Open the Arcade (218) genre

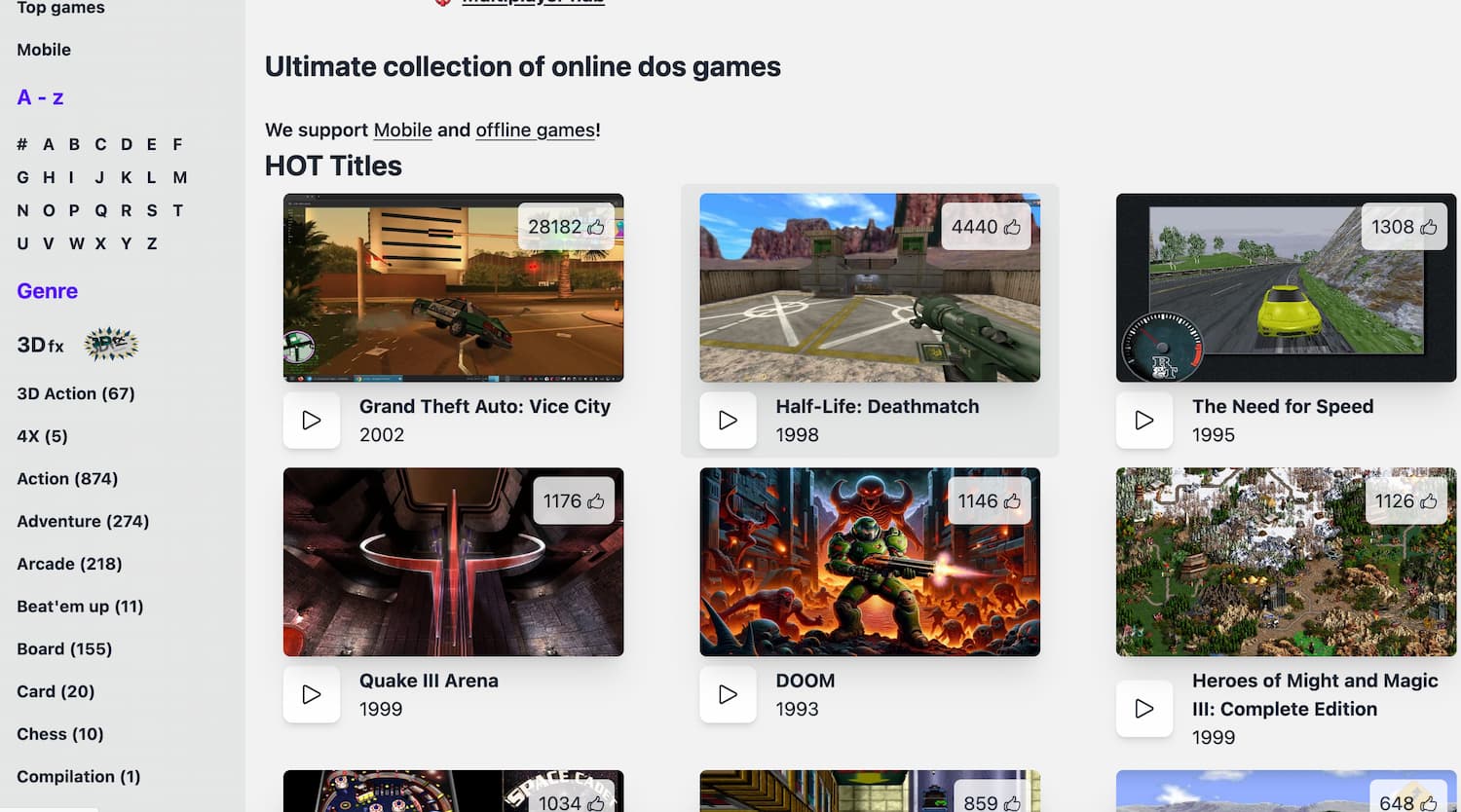pyautogui.click(x=69, y=564)
